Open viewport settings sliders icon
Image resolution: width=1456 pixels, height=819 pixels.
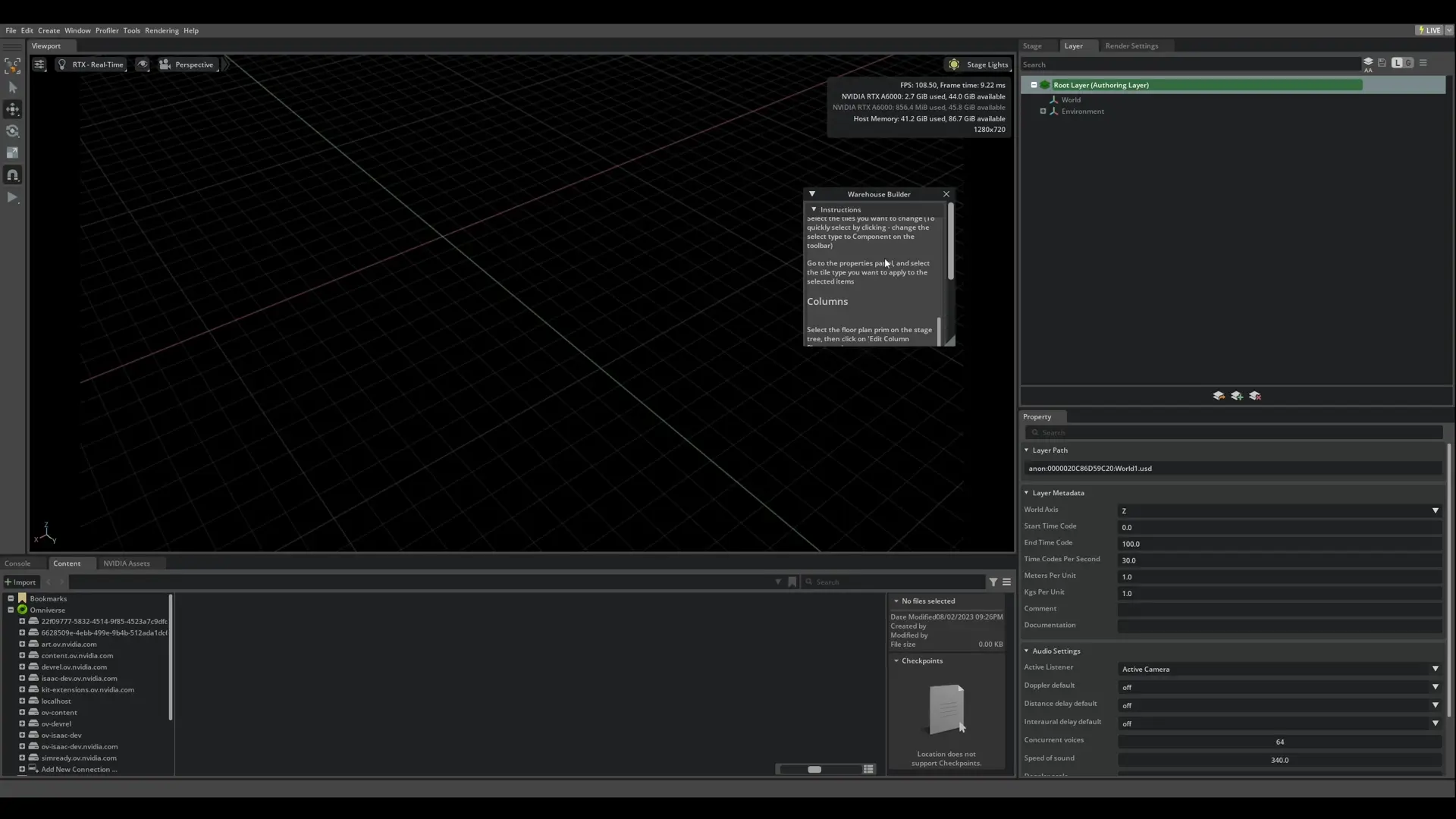[39, 64]
